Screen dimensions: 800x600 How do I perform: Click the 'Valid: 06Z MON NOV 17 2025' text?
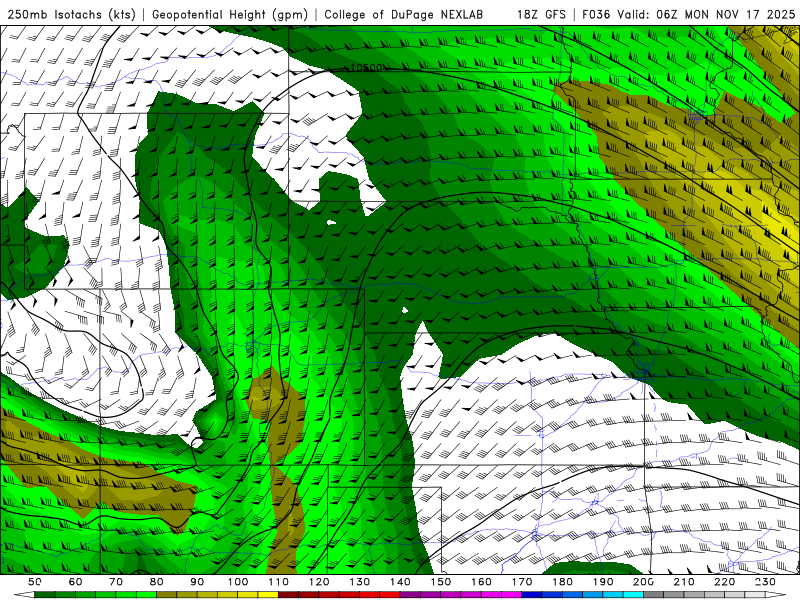point(706,15)
